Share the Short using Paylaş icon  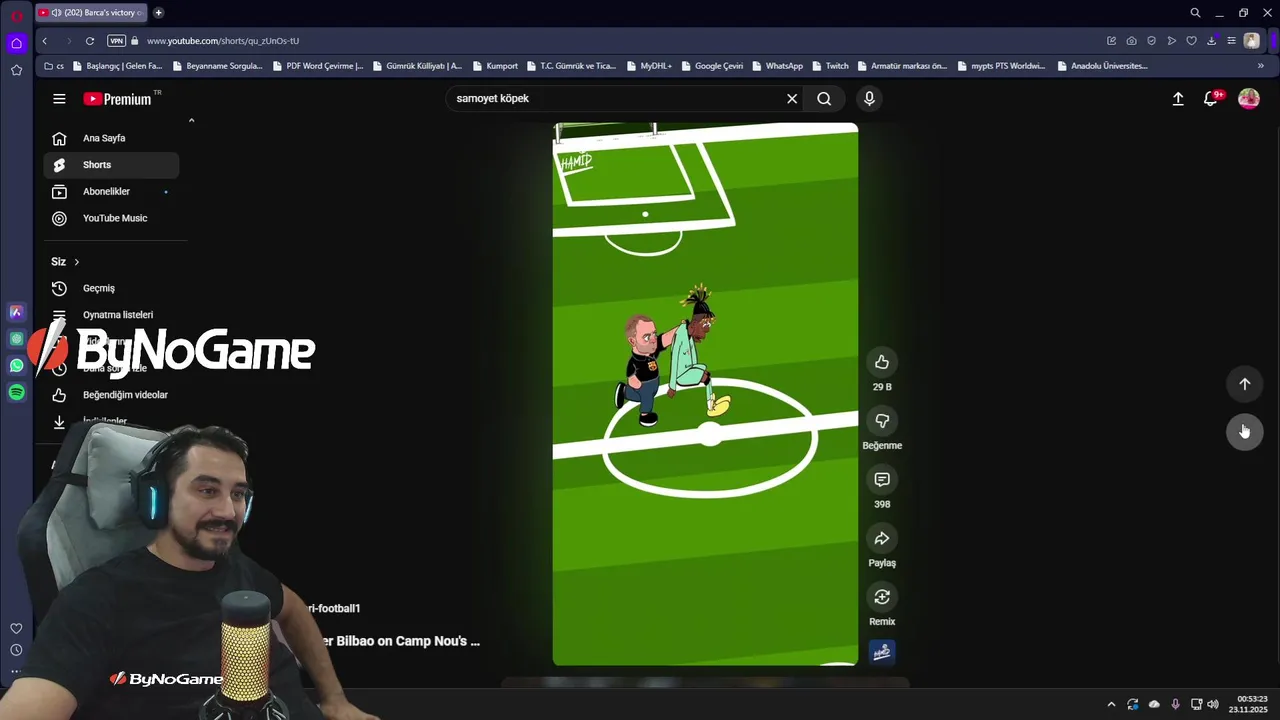pyautogui.click(x=881, y=539)
